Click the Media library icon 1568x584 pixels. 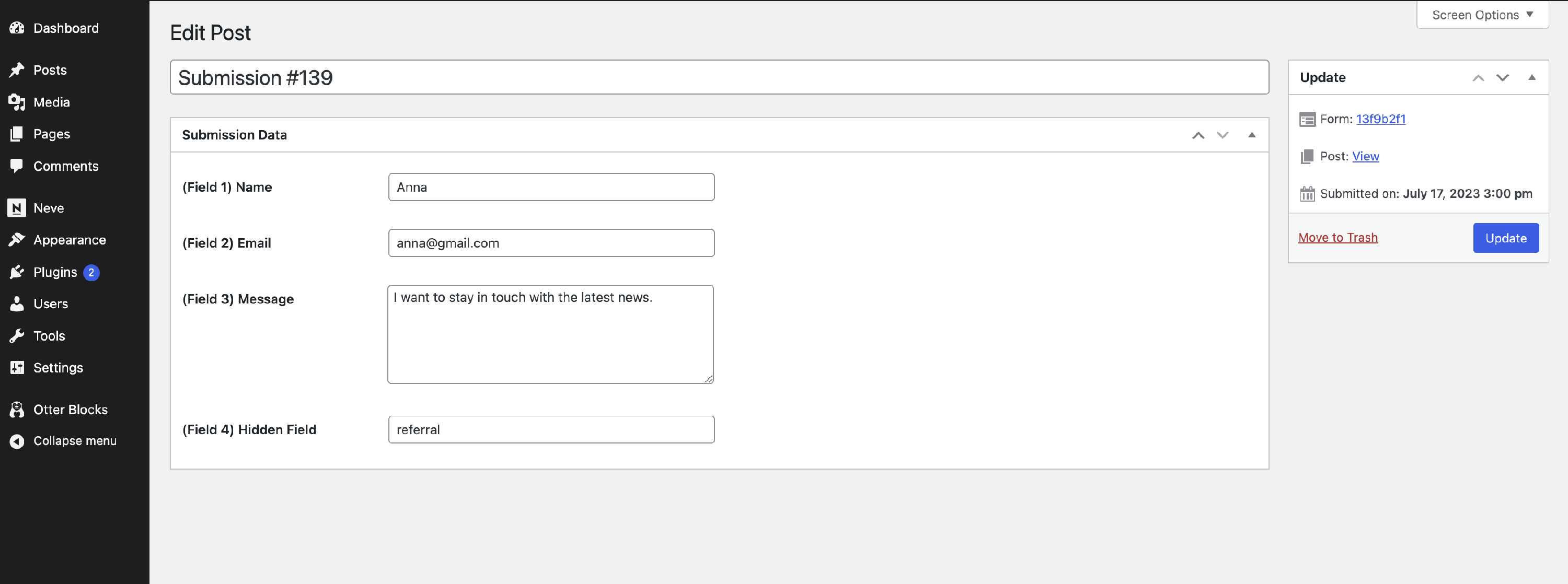coord(17,102)
